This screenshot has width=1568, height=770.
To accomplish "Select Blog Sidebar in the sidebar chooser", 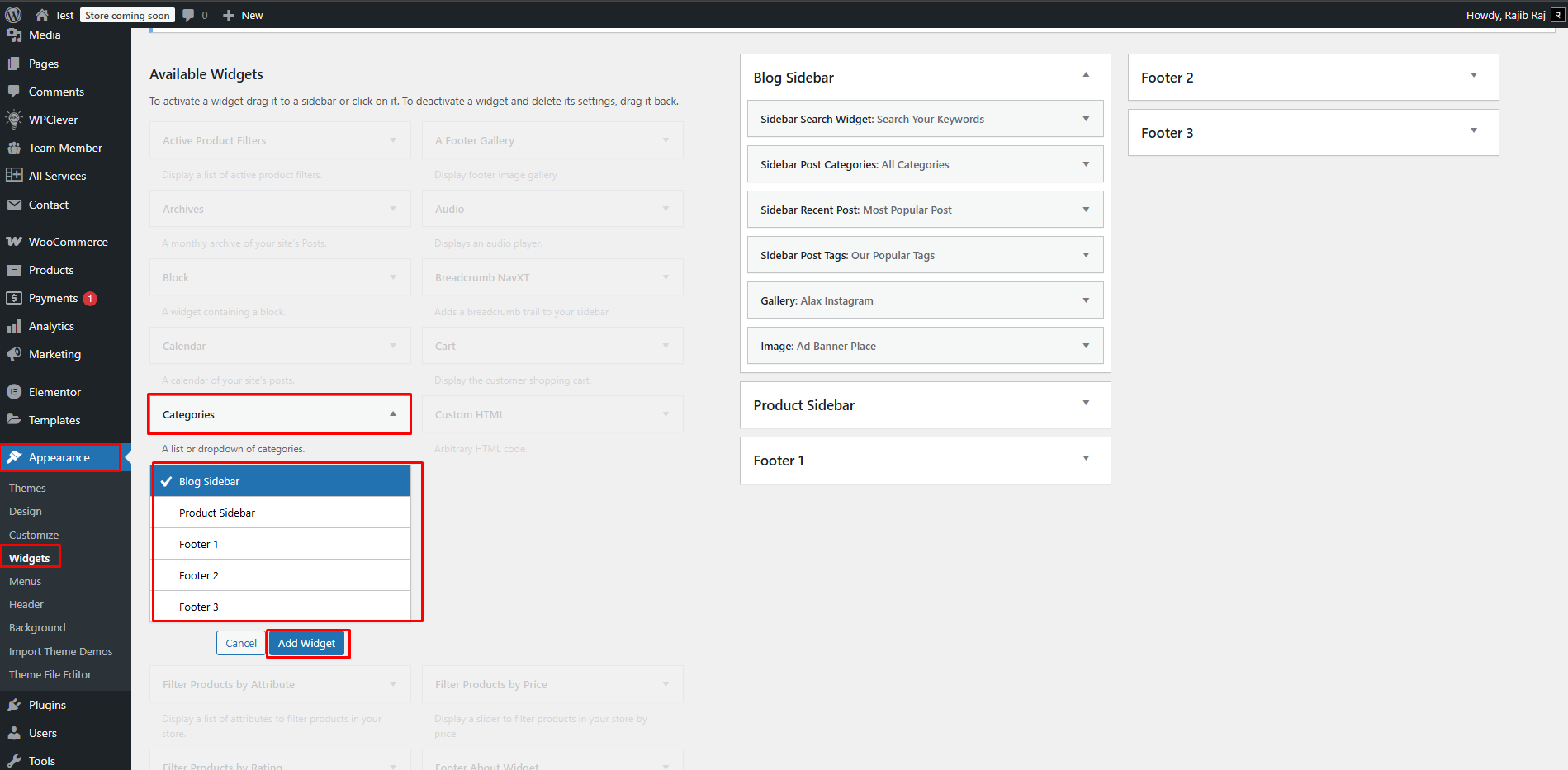I will 281,481.
